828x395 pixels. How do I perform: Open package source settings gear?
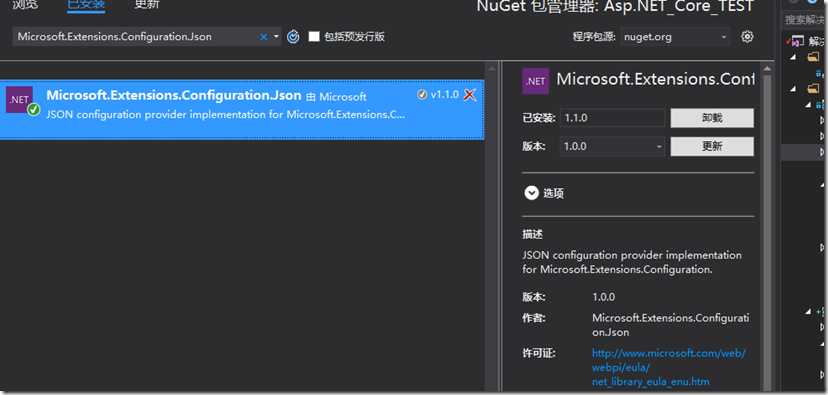click(x=747, y=37)
